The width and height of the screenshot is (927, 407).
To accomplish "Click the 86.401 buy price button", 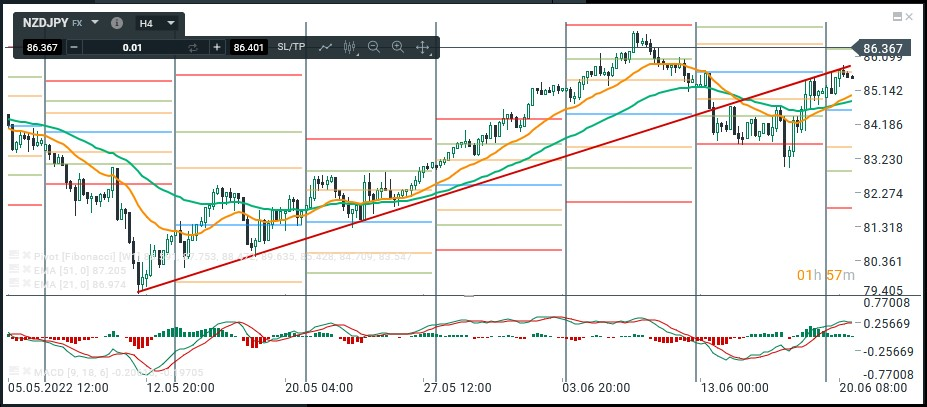I will 248,47.
